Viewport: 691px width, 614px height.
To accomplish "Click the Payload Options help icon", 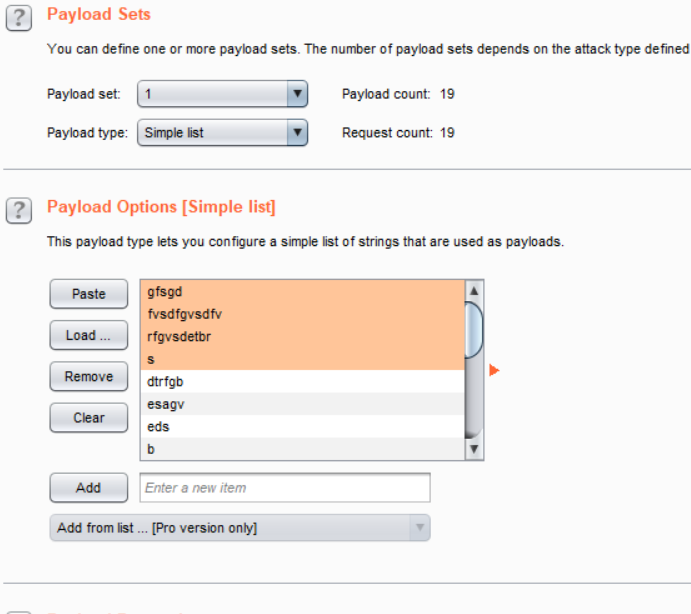I will click(x=17, y=209).
